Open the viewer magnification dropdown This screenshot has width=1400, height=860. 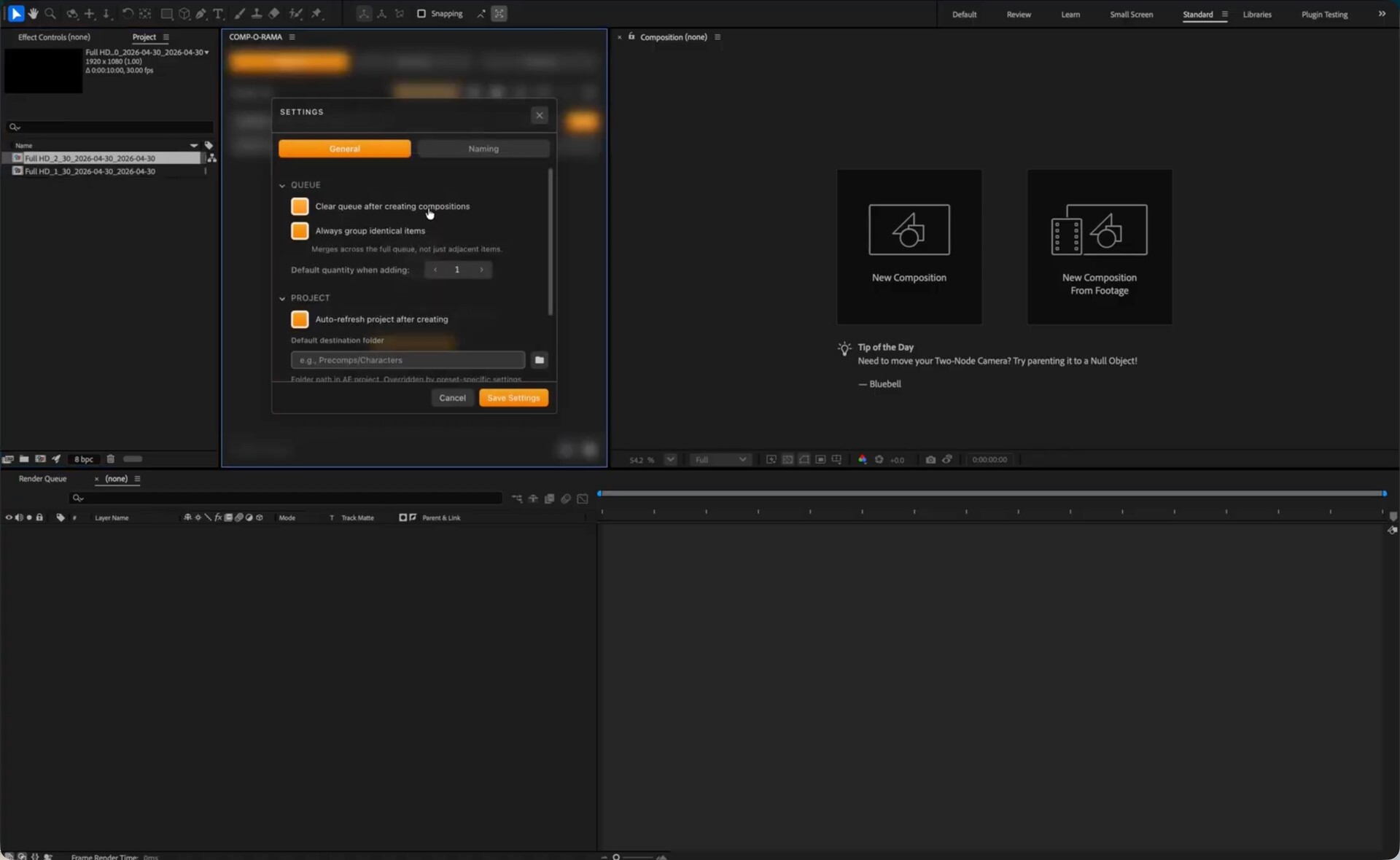(671, 460)
